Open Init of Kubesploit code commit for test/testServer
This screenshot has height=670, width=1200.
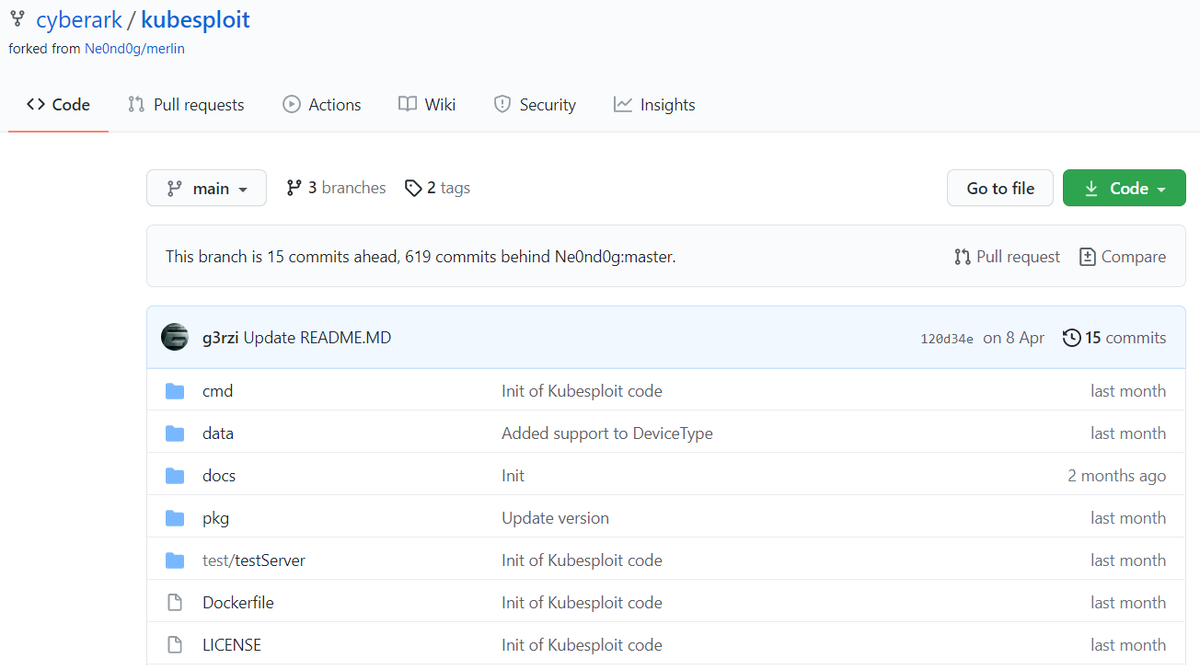582,560
